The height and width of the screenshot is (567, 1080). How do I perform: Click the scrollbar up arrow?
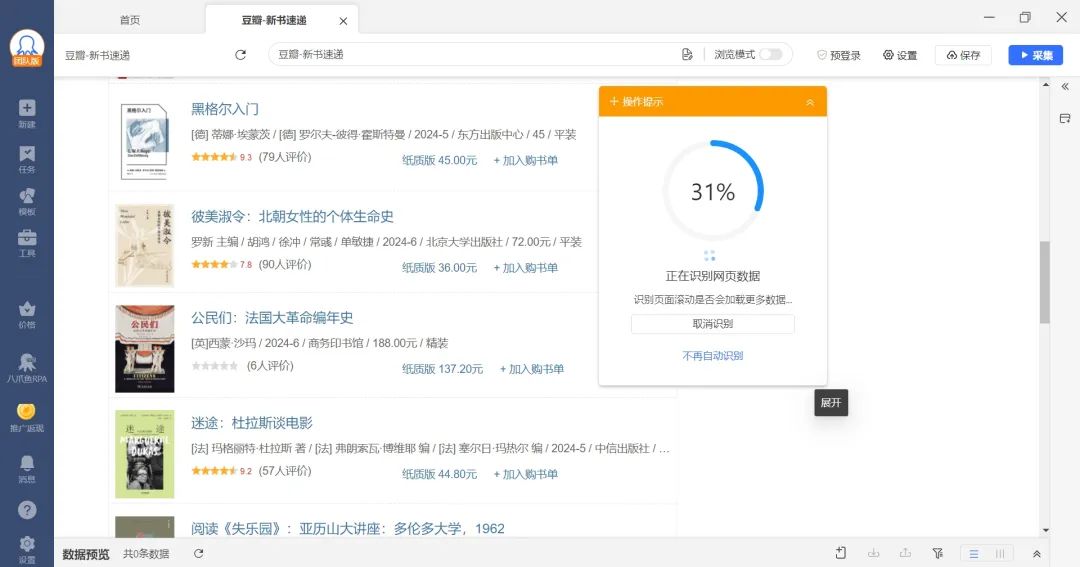pyautogui.click(x=1046, y=85)
